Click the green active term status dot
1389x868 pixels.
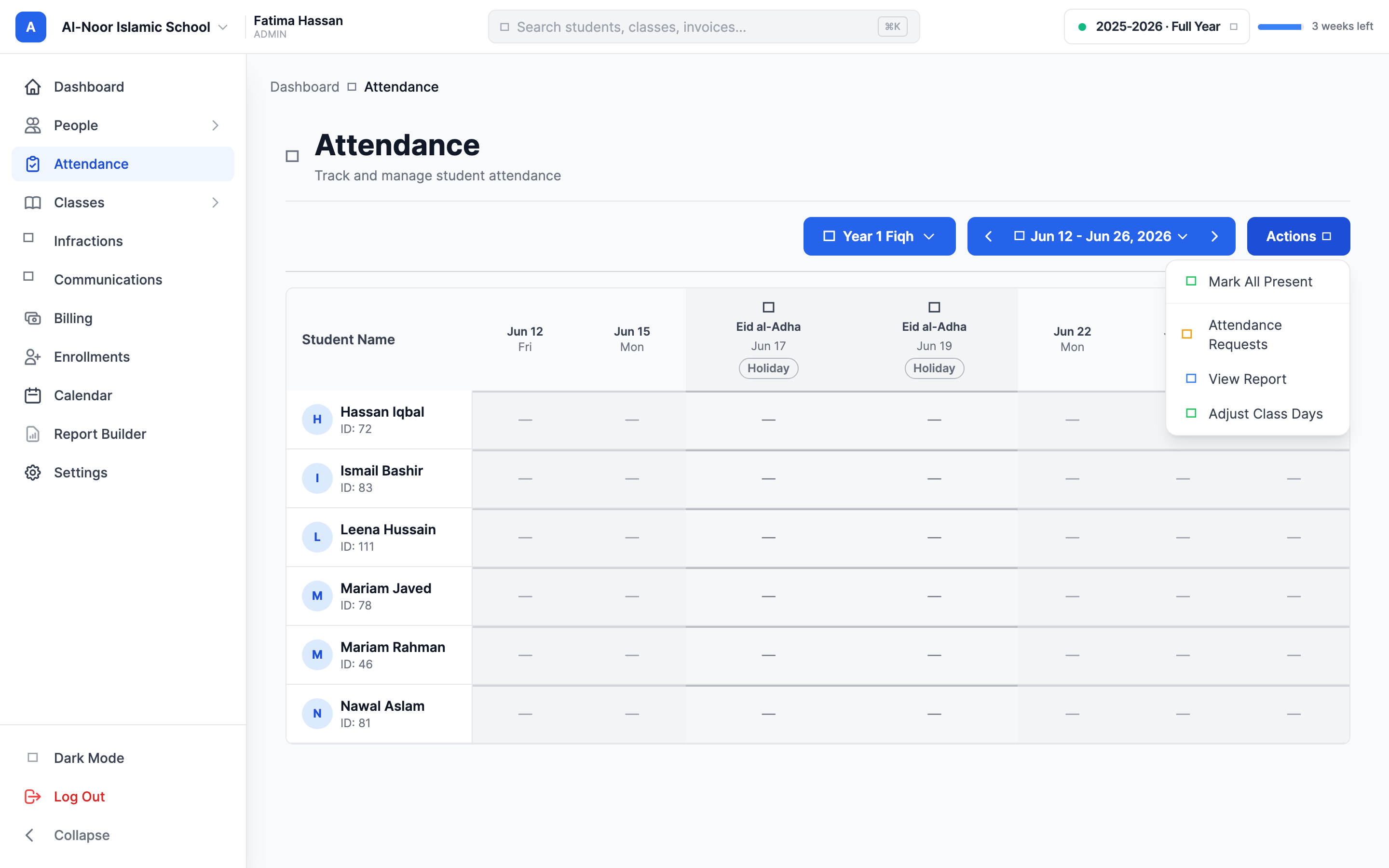tap(1082, 27)
